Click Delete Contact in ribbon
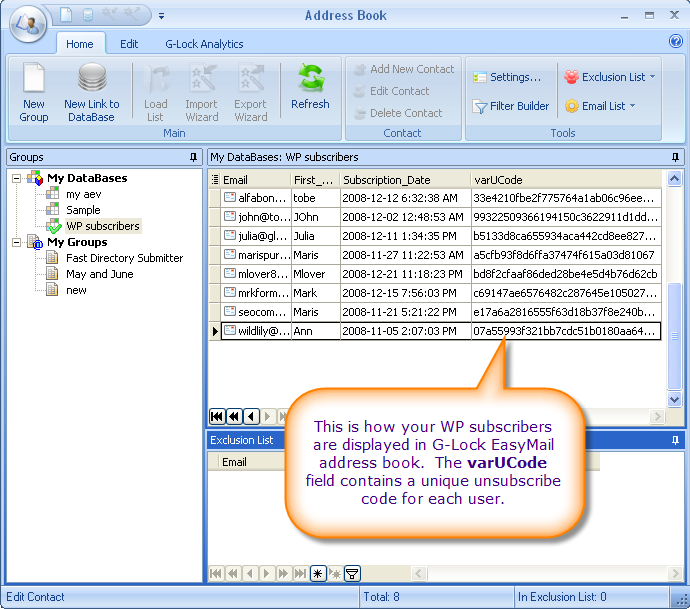Screen dimensions: 690x609 tap(398, 113)
